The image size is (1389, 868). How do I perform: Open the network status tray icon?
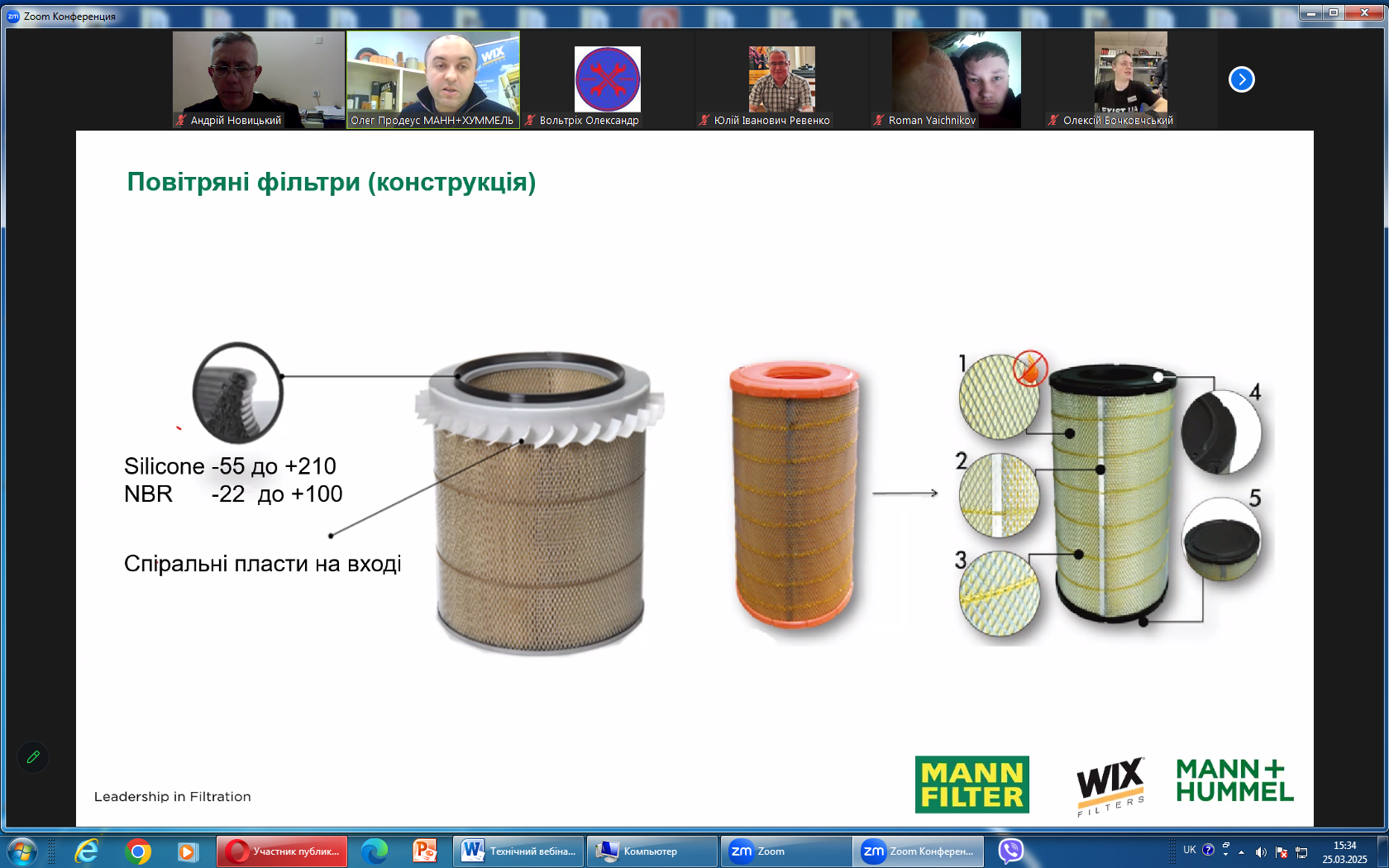pyautogui.click(x=1301, y=852)
